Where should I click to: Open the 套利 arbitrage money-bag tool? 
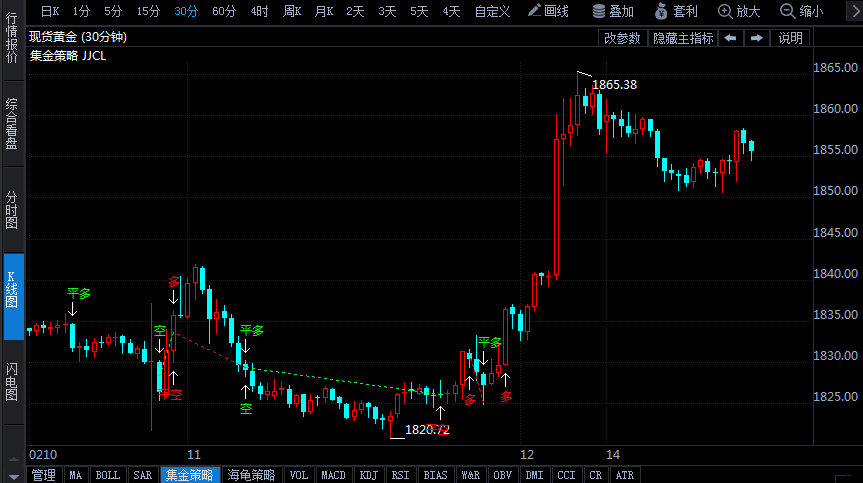[676, 11]
